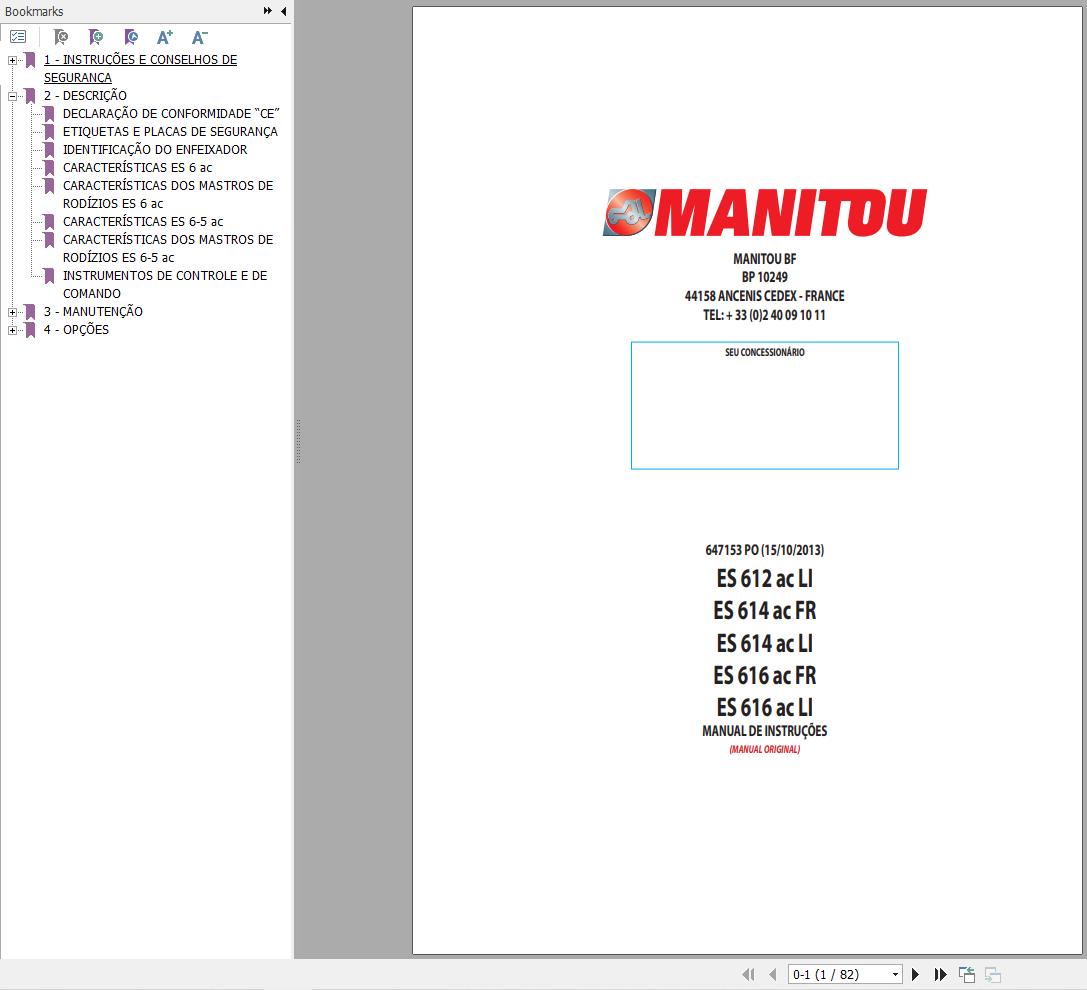This screenshot has width=1087, height=990.
Task: Click the (MANUAL ORIGINAL) red text
Action: [765, 749]
